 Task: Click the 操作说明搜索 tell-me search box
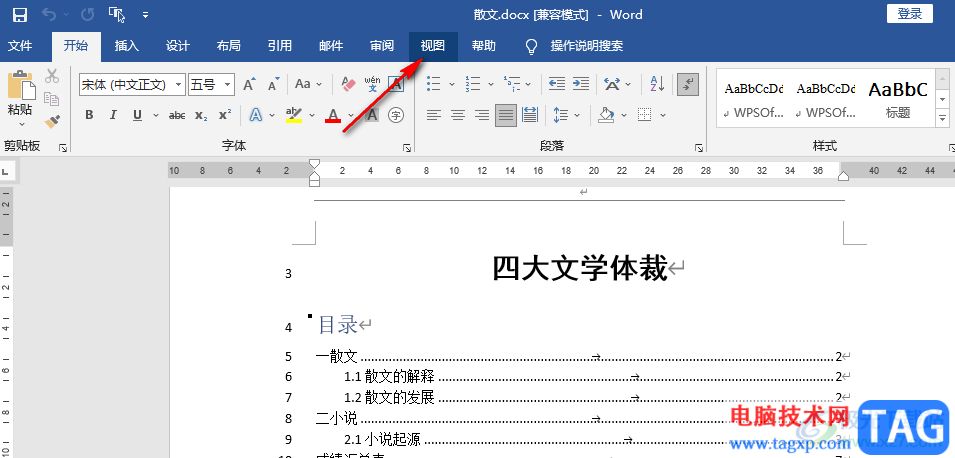coord(587,46)
